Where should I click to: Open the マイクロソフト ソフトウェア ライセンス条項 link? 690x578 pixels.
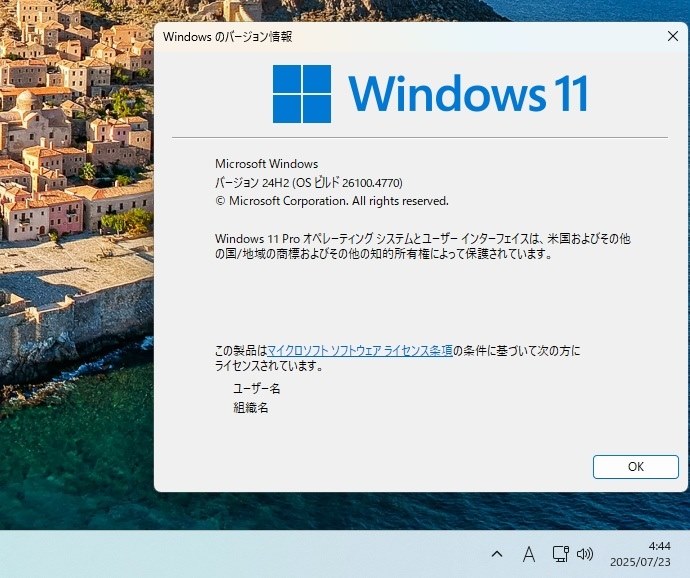[x=360, y=351]
